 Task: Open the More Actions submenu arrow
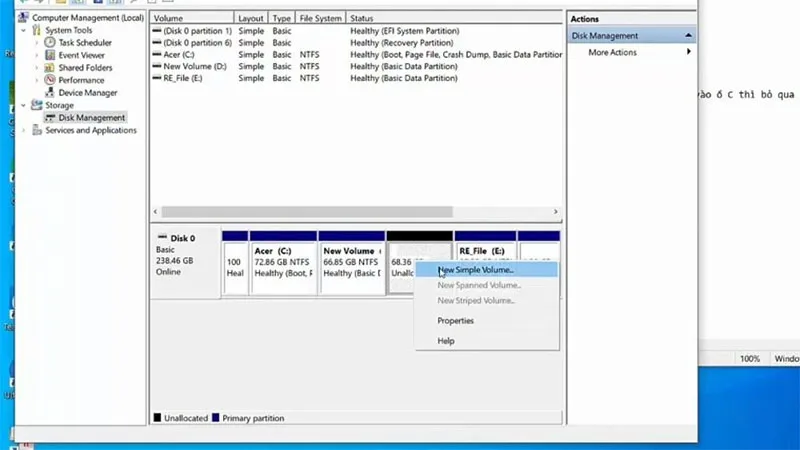pos(689,52)
